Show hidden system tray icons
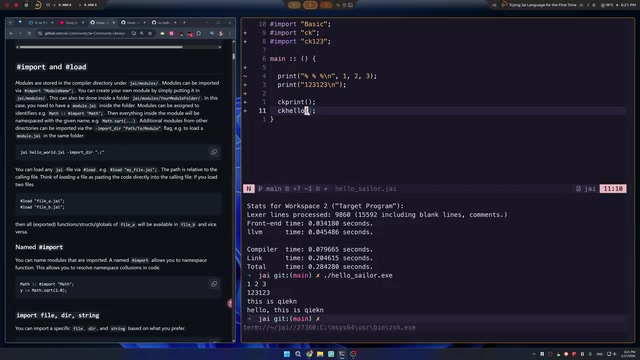This screenshot has width=640, height=360. click(534, 354)
